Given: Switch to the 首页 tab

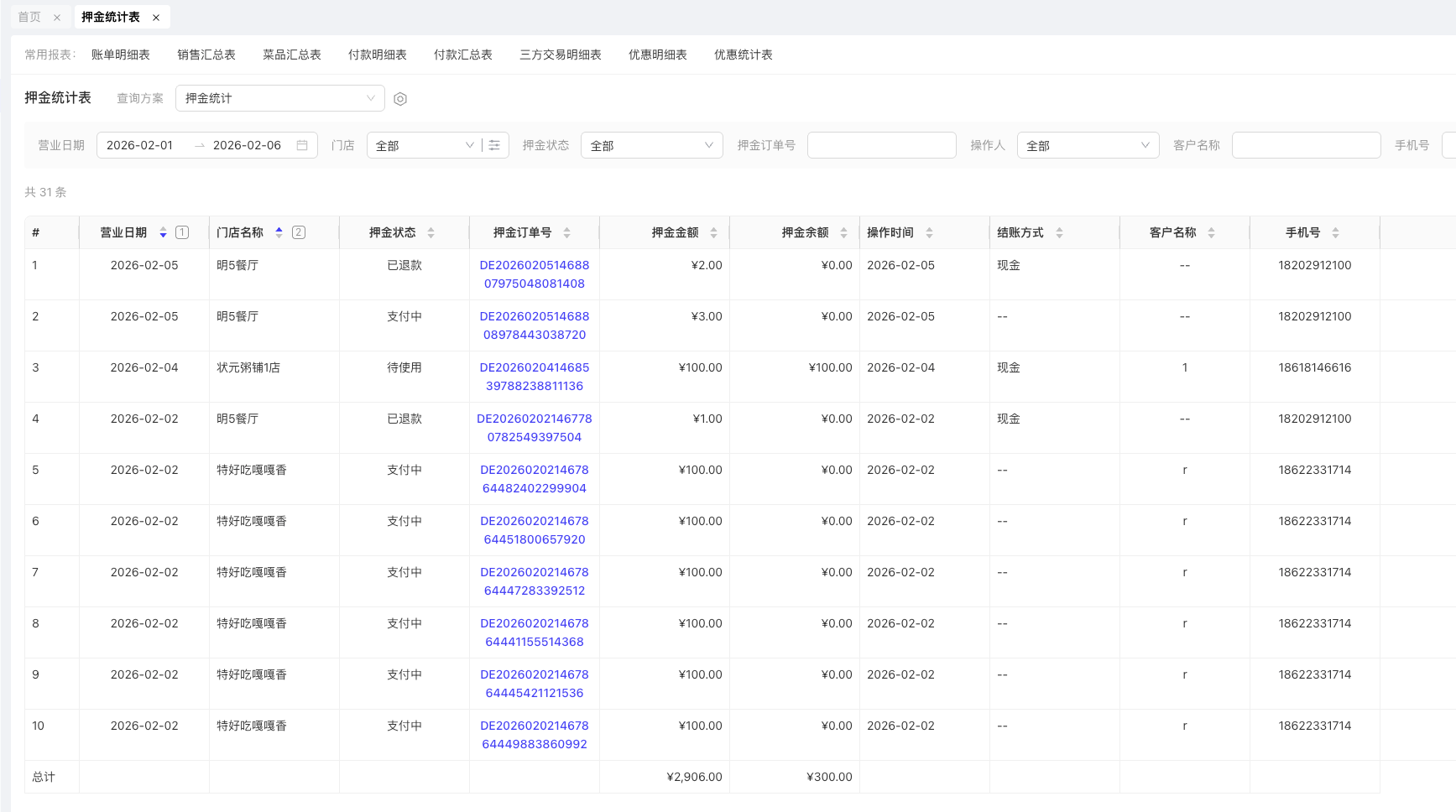Looking at the screenshot, I should 29,17.
